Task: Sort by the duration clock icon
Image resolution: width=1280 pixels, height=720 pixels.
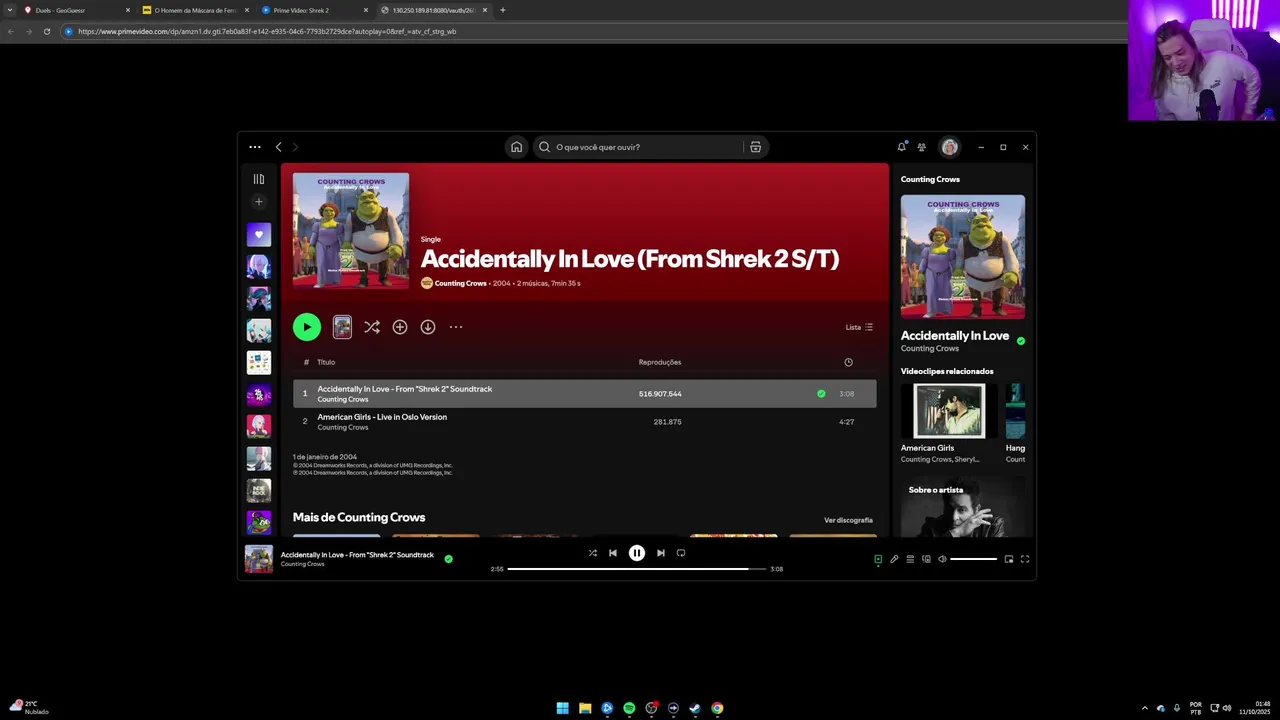Action: 848,362
